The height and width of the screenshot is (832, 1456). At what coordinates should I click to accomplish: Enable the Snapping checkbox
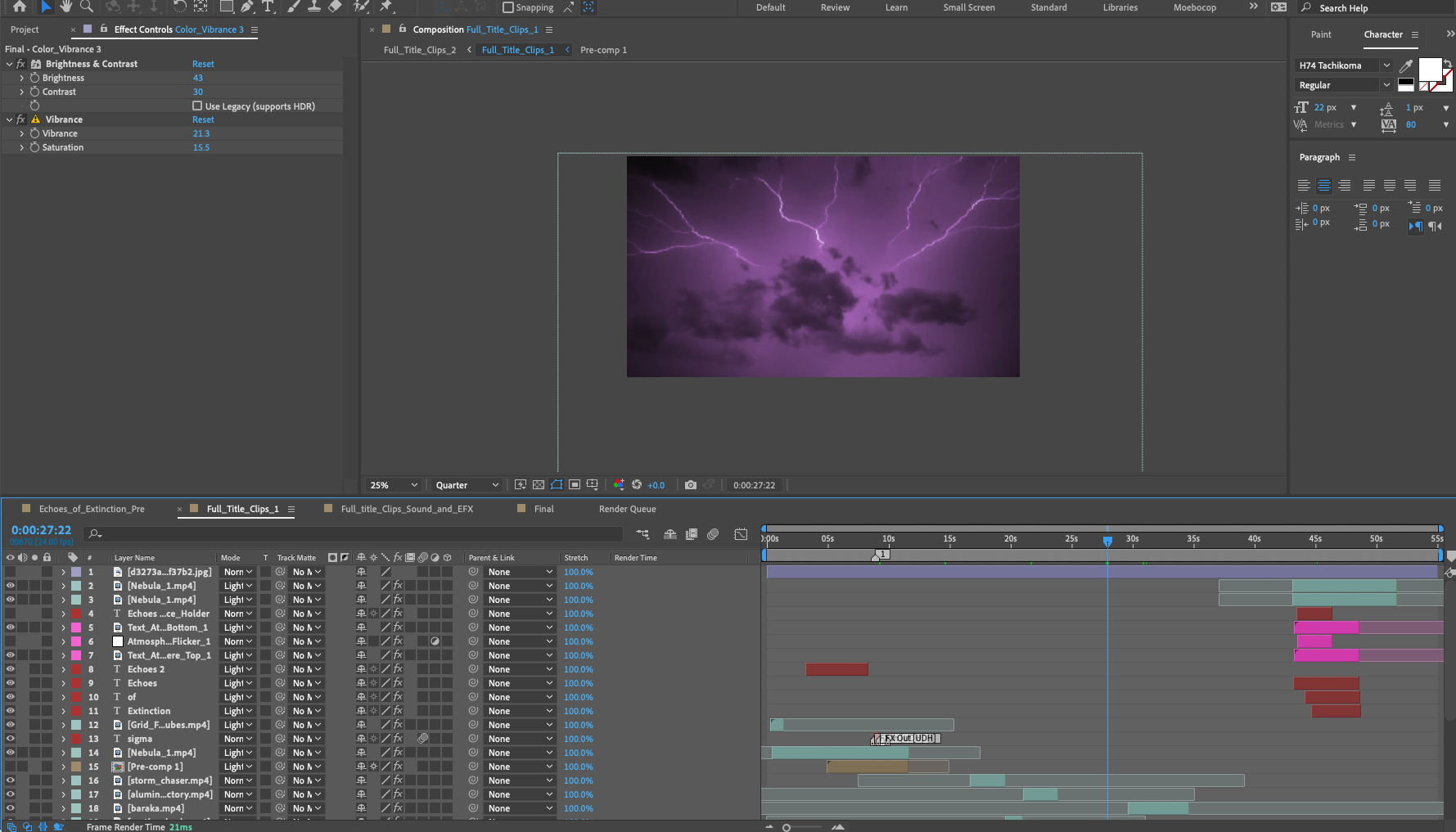508,7
